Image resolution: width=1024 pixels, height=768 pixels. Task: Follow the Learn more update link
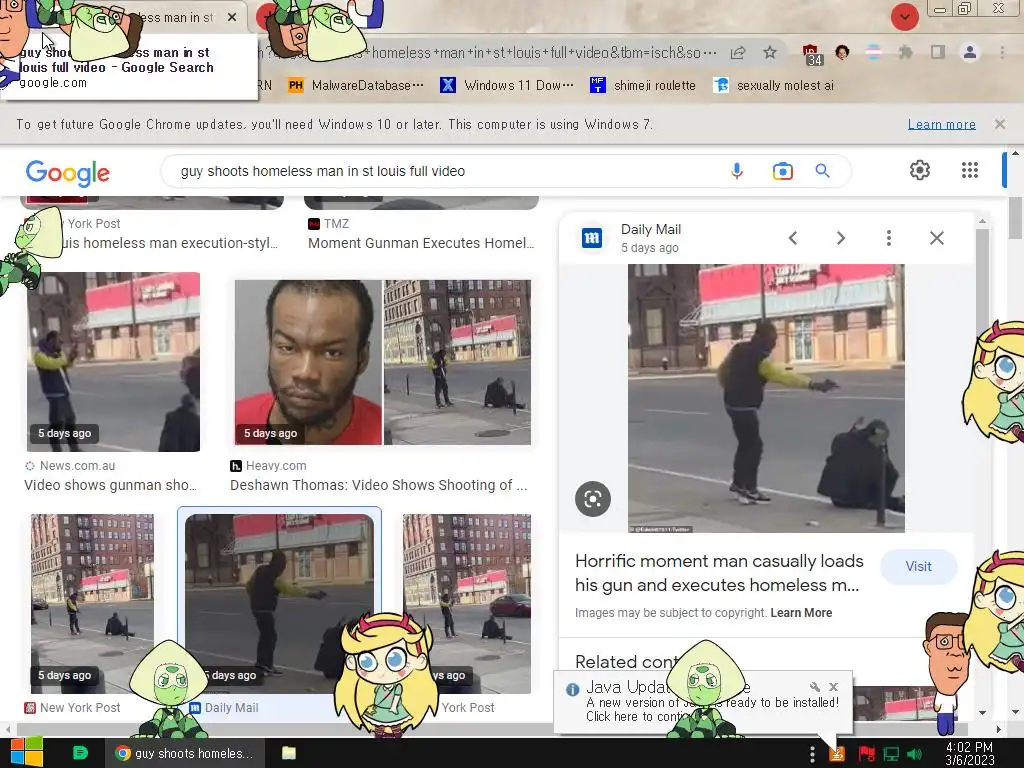coord(942,124)
